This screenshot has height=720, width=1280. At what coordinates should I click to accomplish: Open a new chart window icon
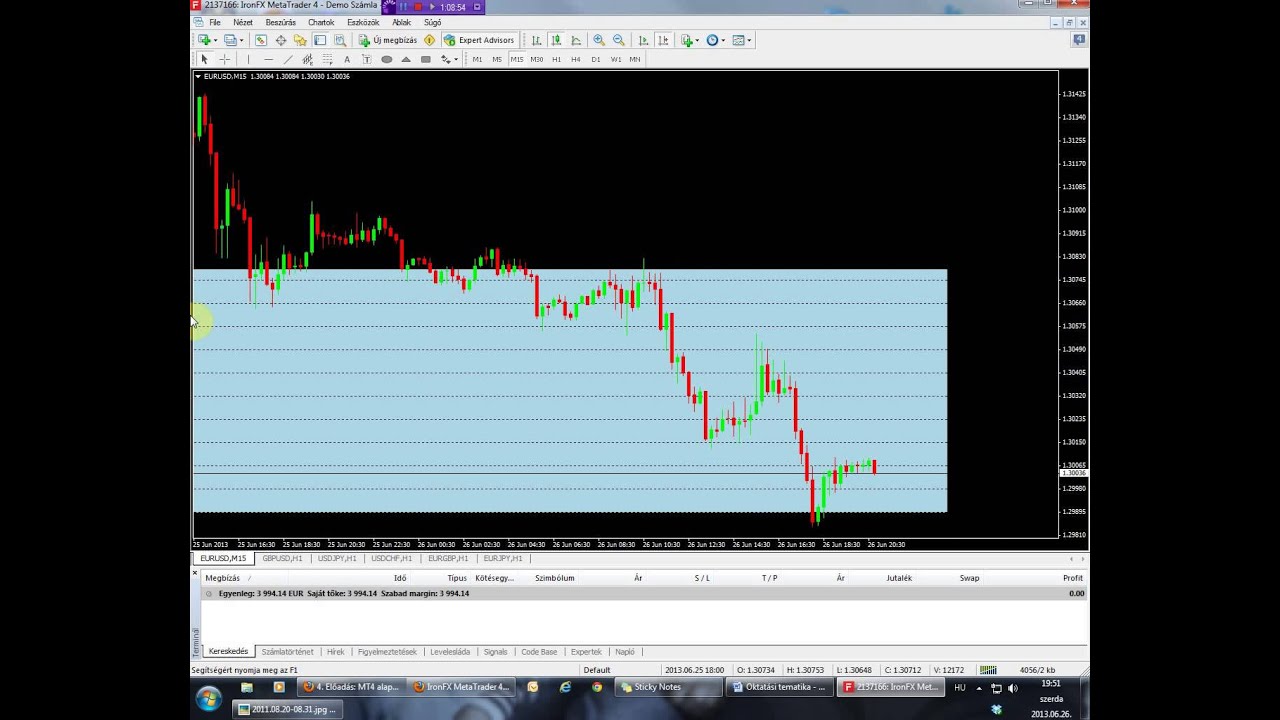203,40
